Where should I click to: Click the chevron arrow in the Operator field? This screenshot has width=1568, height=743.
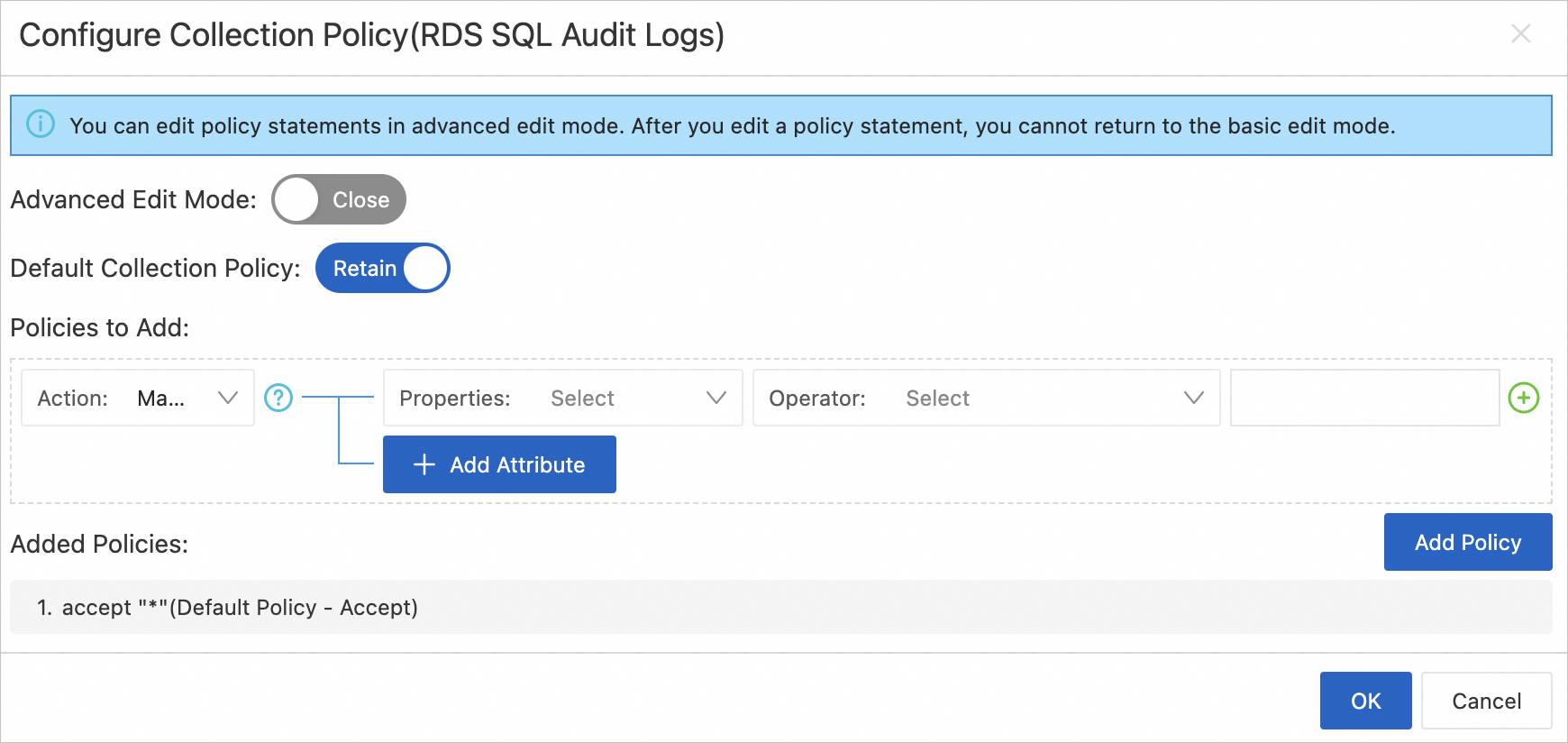click(x=1193, y=398)
